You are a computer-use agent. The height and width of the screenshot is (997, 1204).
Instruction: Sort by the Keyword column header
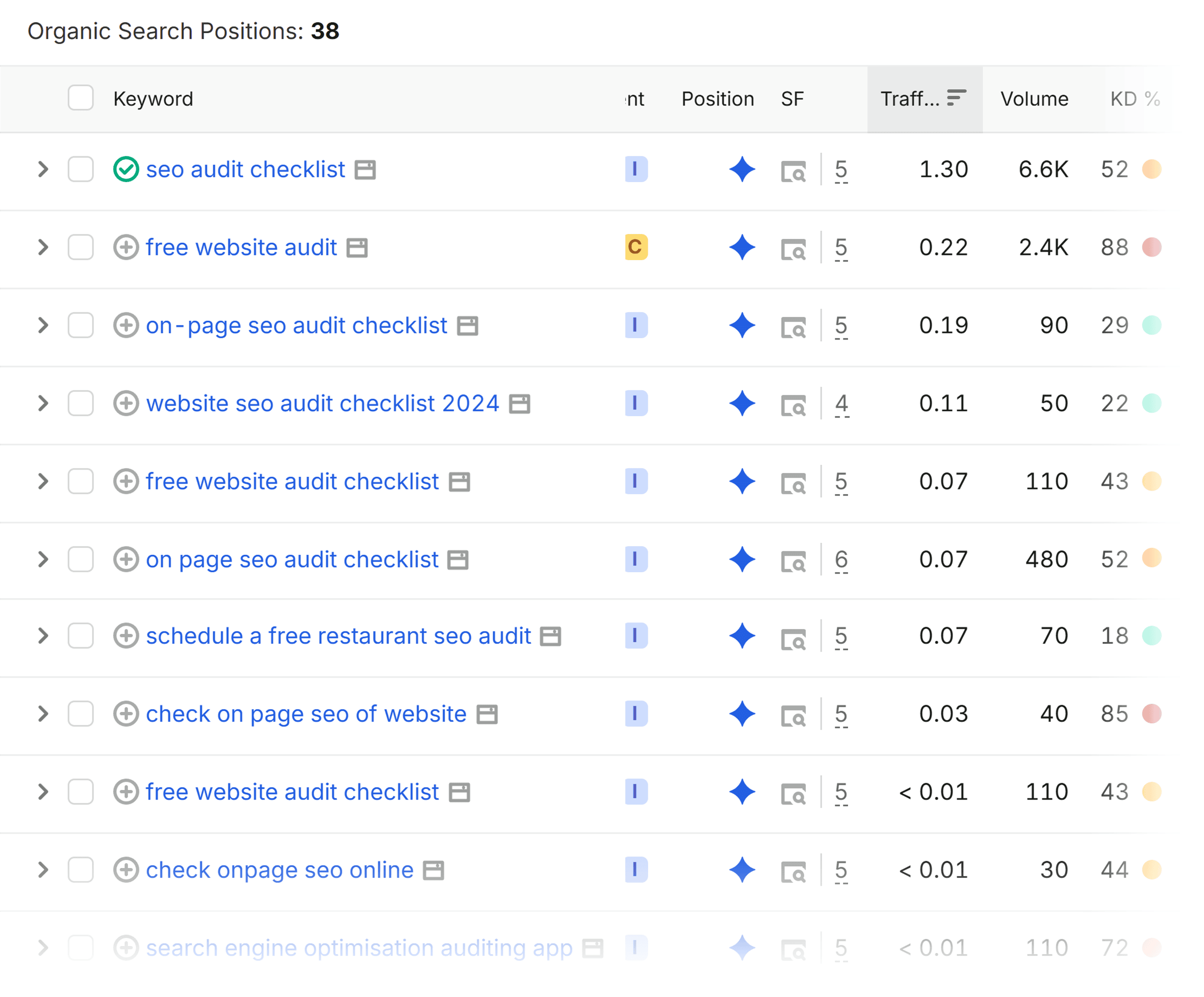point(153,99)
